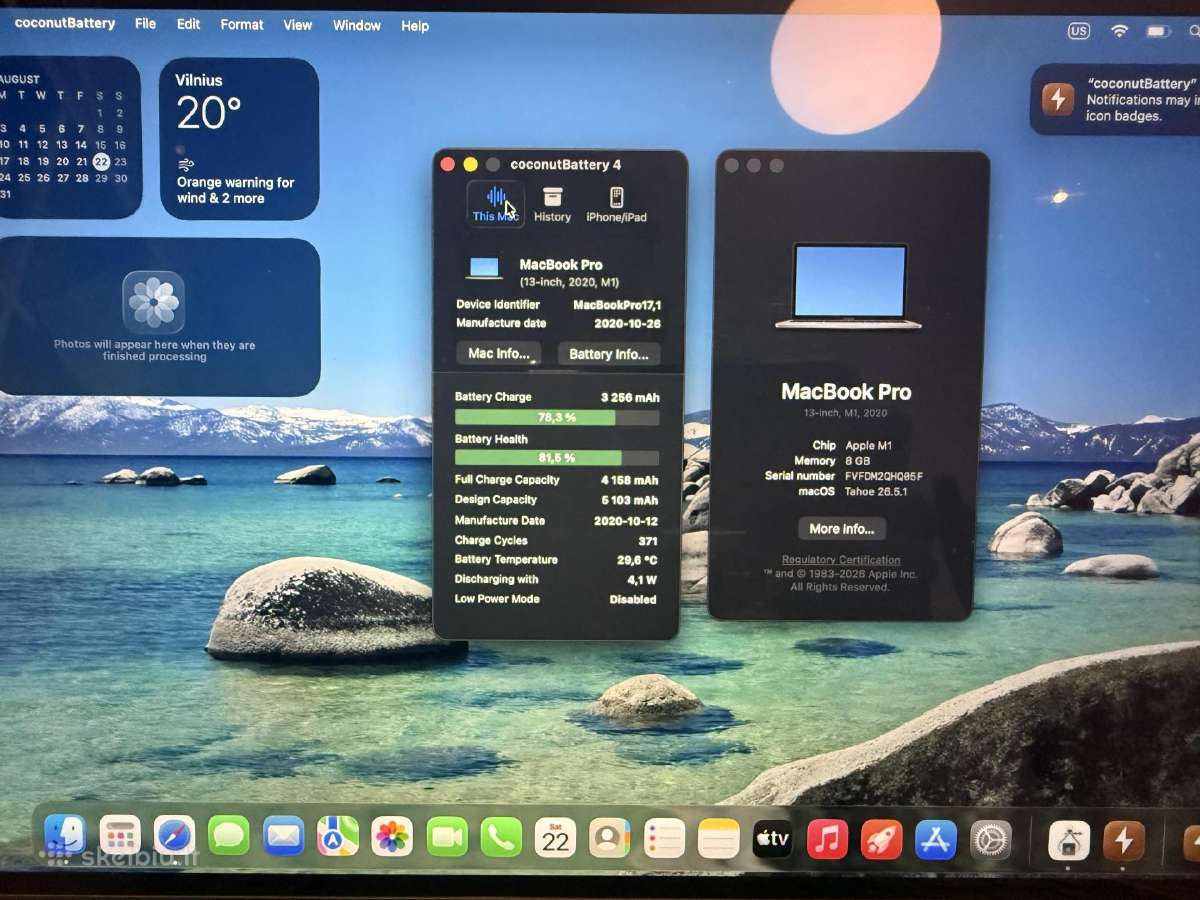Screen dimensions: 1200x900
Task: Open Finder from the Dock
Action: tap(65, 835)
